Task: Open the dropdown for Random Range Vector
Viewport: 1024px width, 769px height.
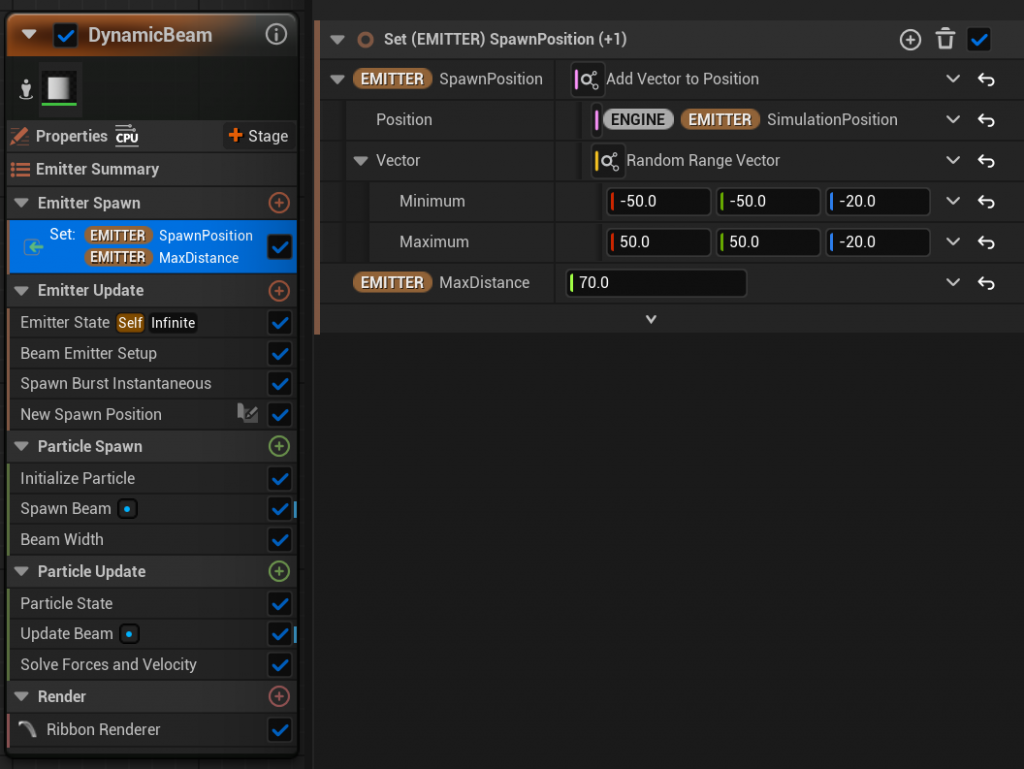Action: 953,161
